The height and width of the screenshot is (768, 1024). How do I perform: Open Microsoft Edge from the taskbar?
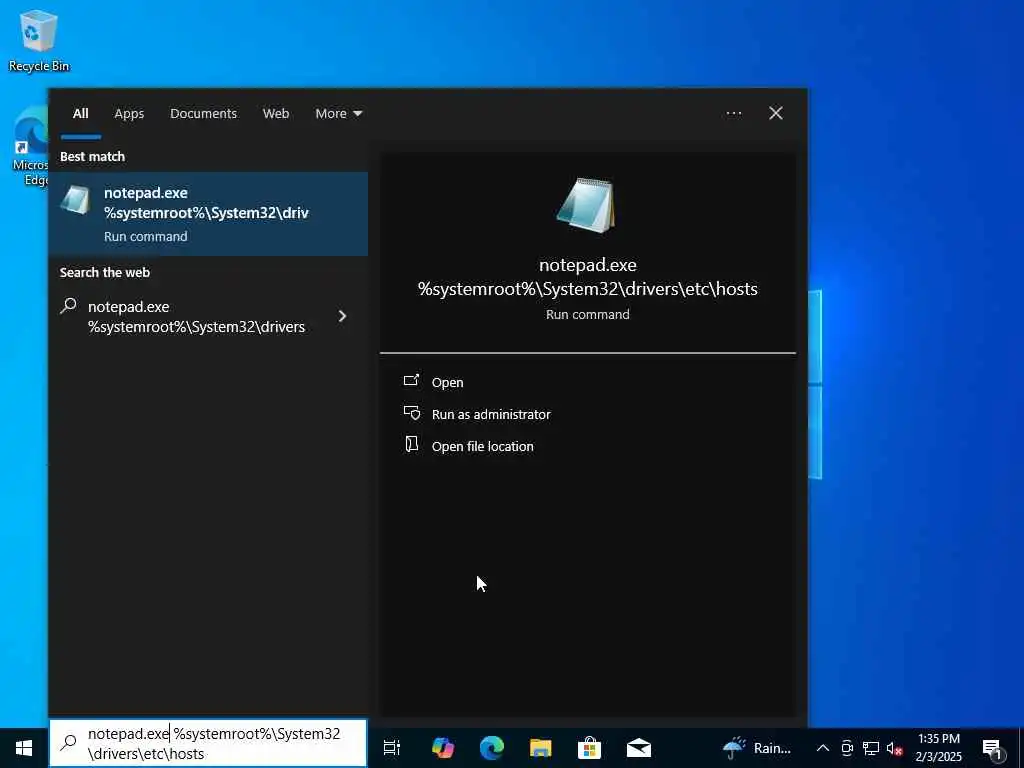click(x=492, y=747)
